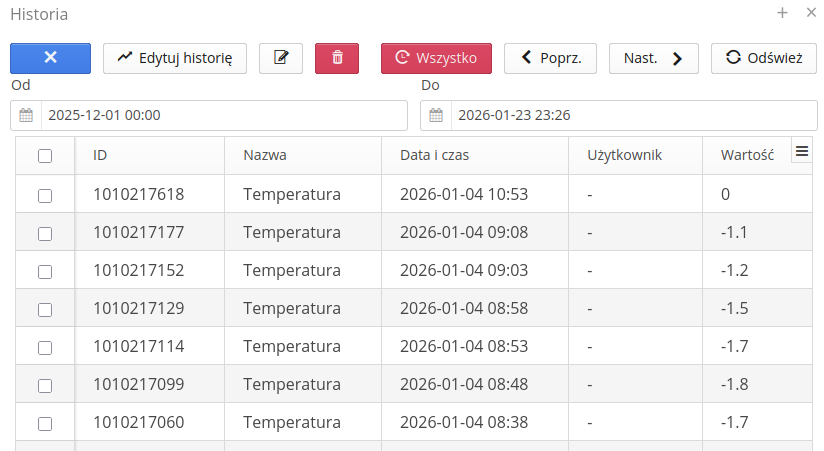
Task: Click the Od start date input field
Action: pos(223,115)
